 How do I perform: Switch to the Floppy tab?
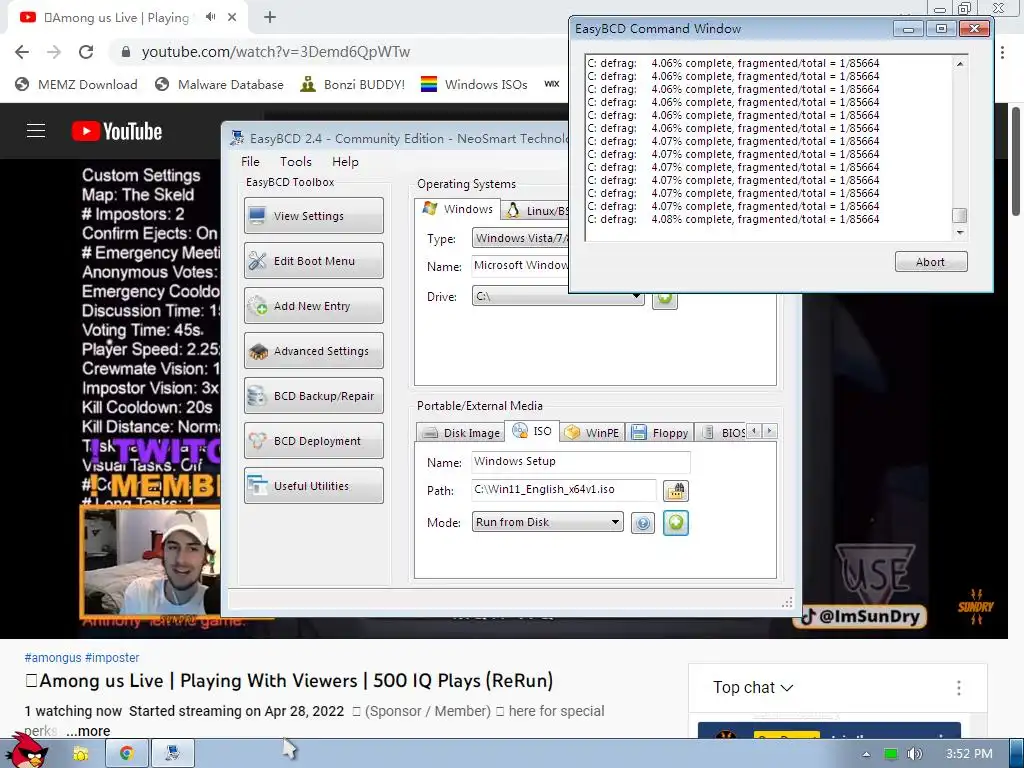(660, 433)
